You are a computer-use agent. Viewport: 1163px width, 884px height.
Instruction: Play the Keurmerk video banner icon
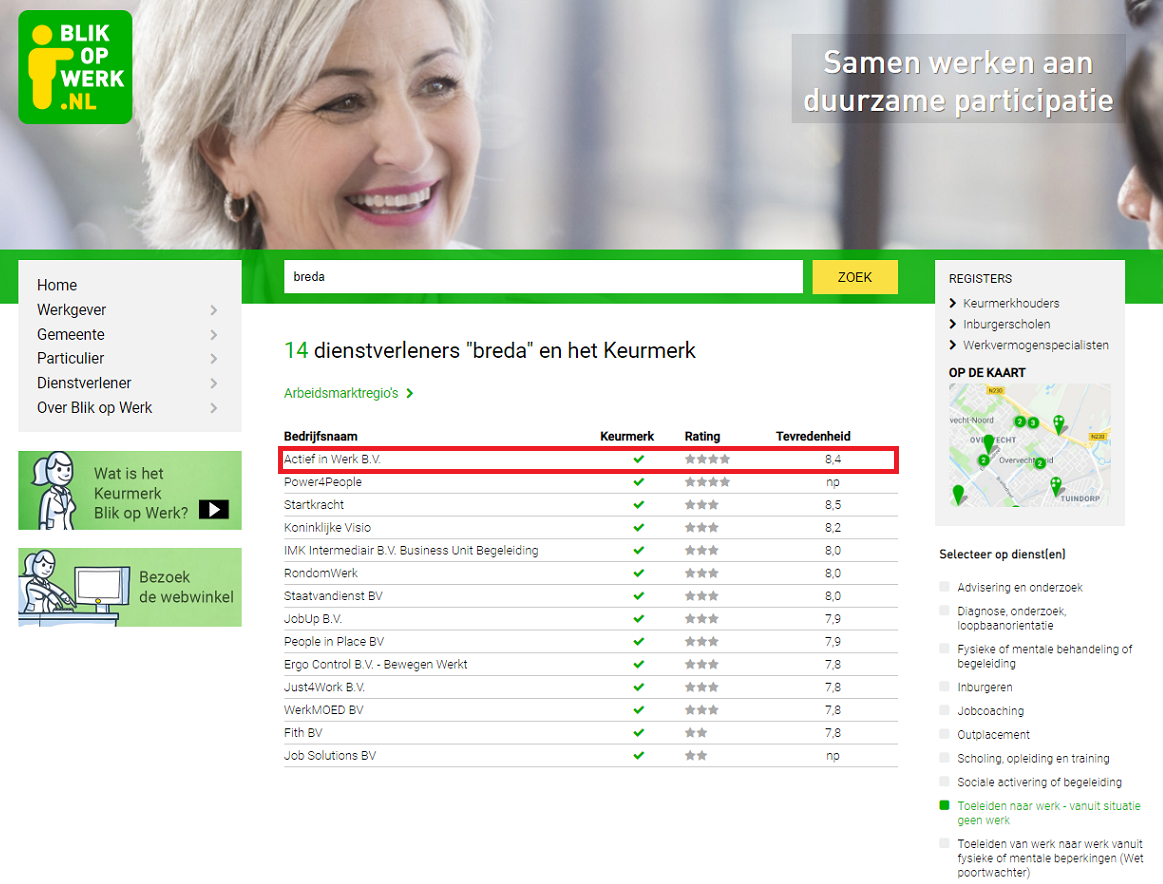213,509
